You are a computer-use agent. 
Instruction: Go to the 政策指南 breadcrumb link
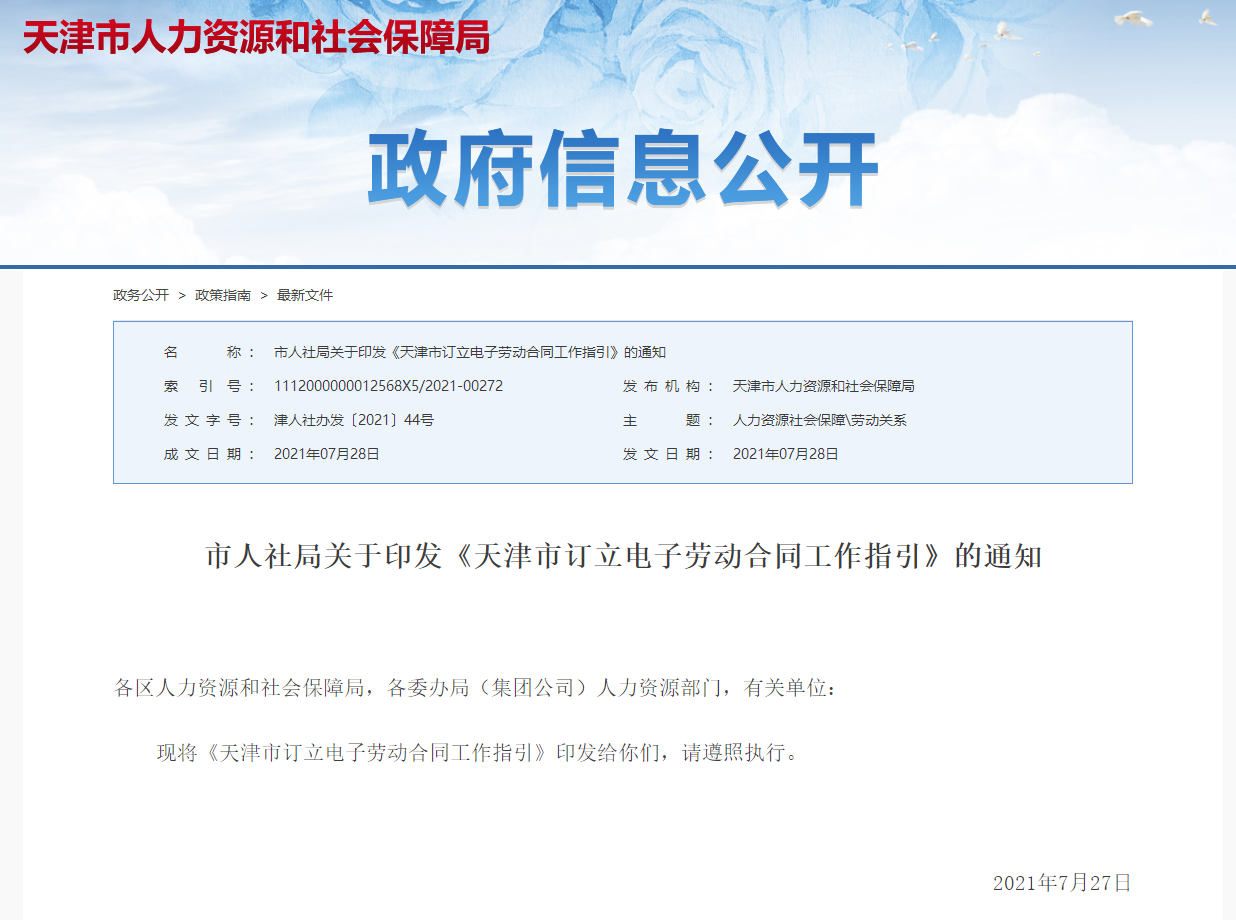[x=223, y=295]
